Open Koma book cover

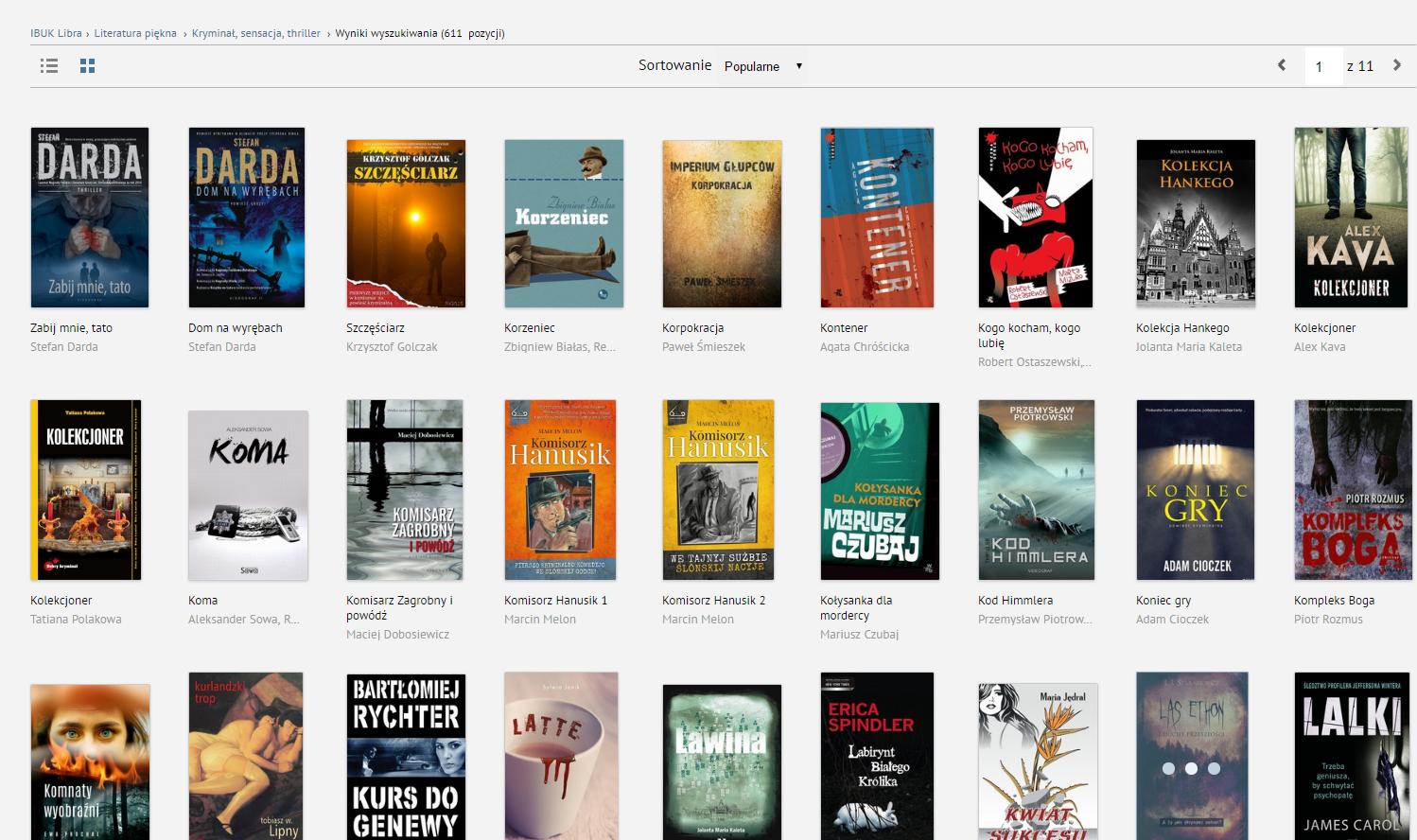pyautogui.click(x=248, y=496)
